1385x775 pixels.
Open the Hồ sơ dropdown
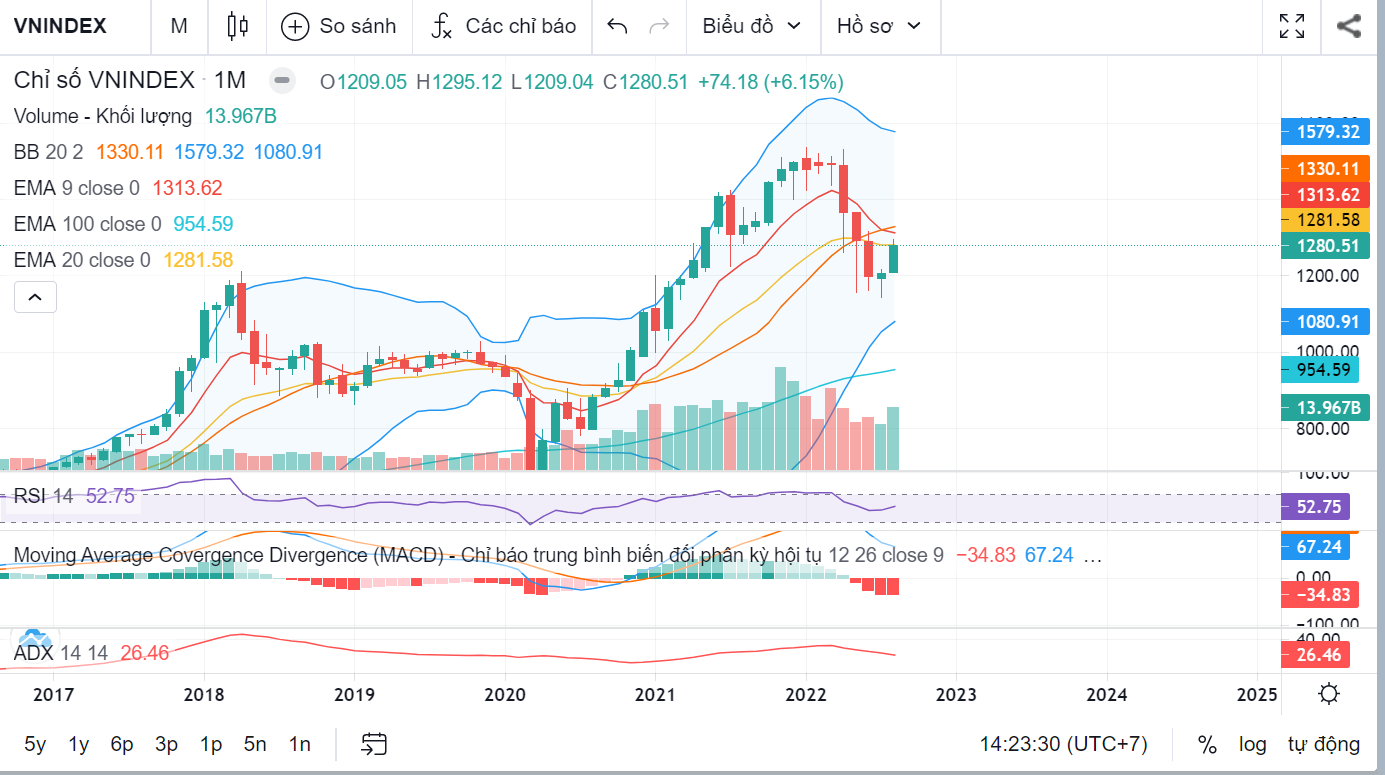pos(878,26)
